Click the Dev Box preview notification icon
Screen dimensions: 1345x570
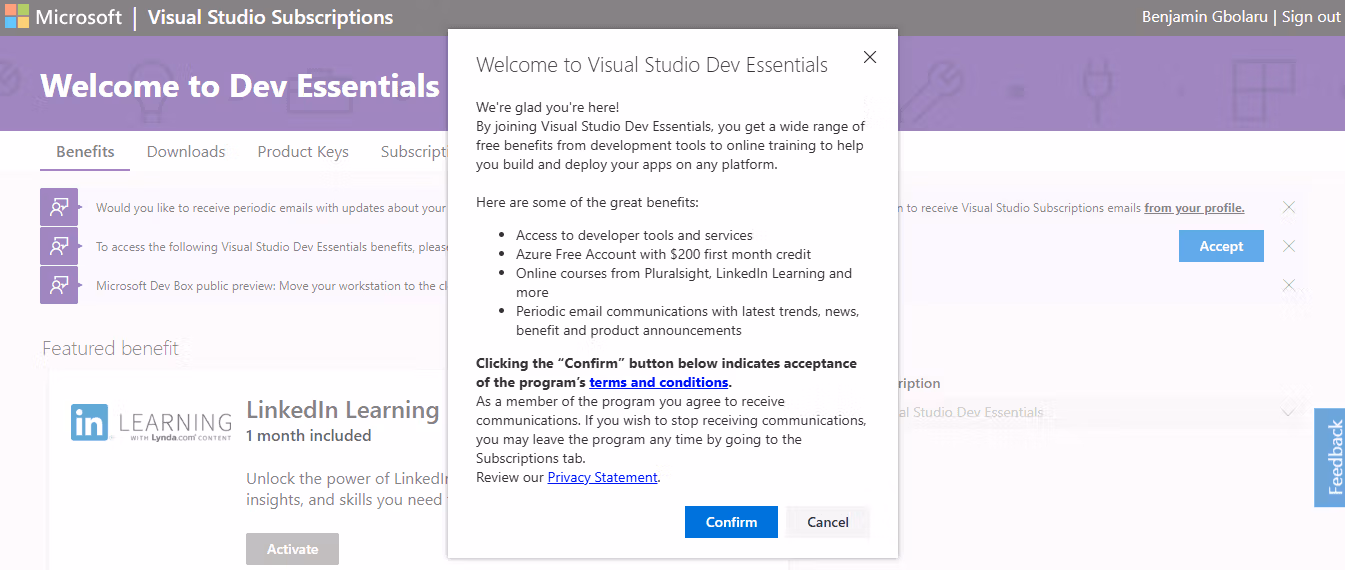[x=59, y=285]
